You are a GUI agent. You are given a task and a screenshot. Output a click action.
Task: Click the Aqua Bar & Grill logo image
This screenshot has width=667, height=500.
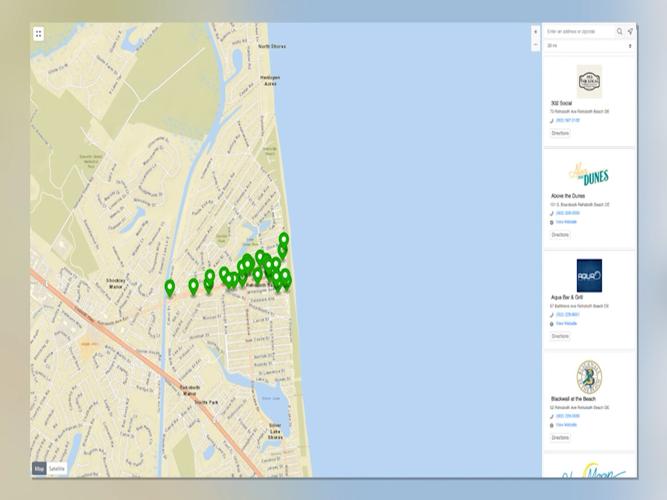[589, 275]
